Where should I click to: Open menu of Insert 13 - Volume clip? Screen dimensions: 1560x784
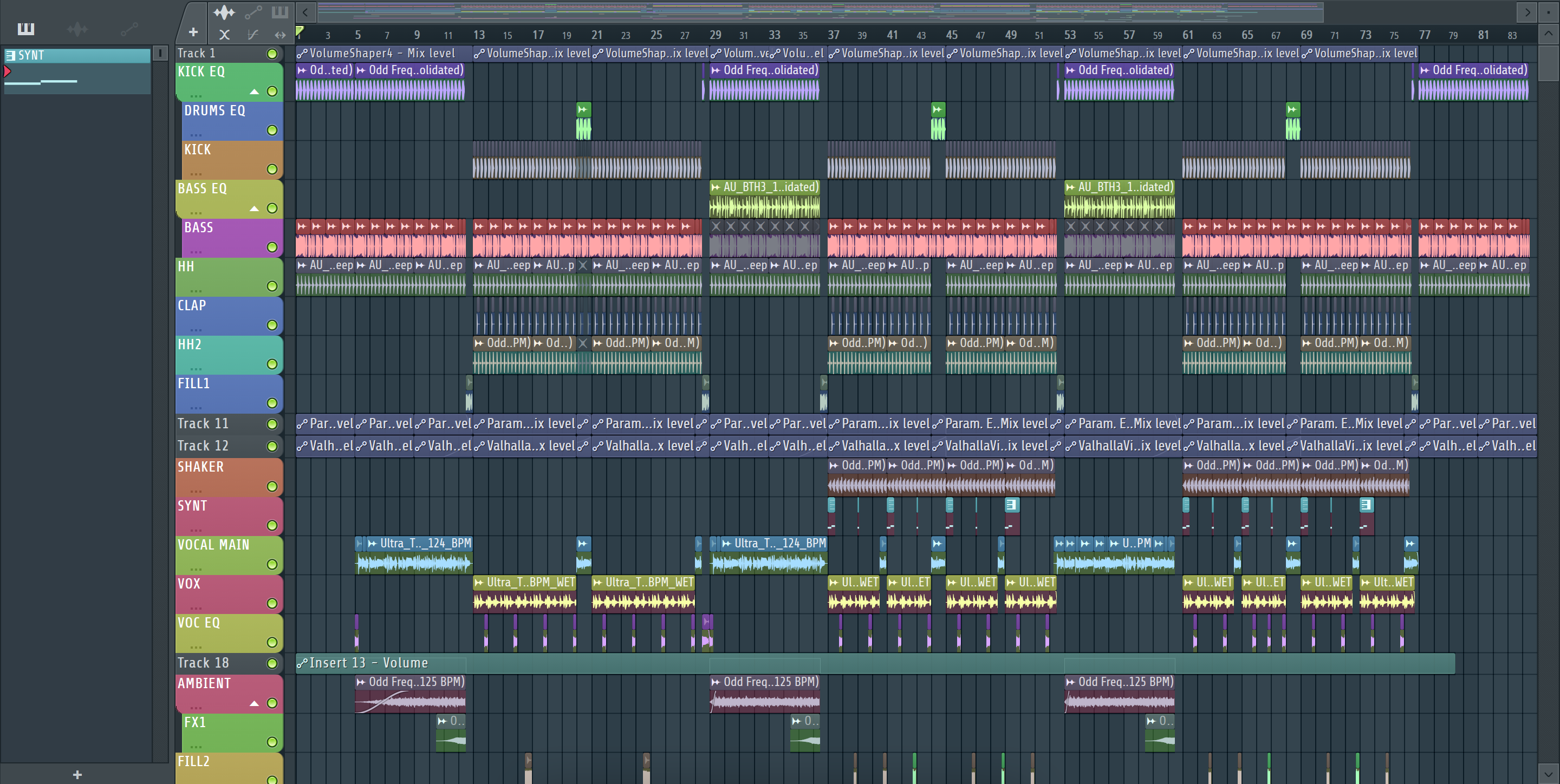click(302, 663)
